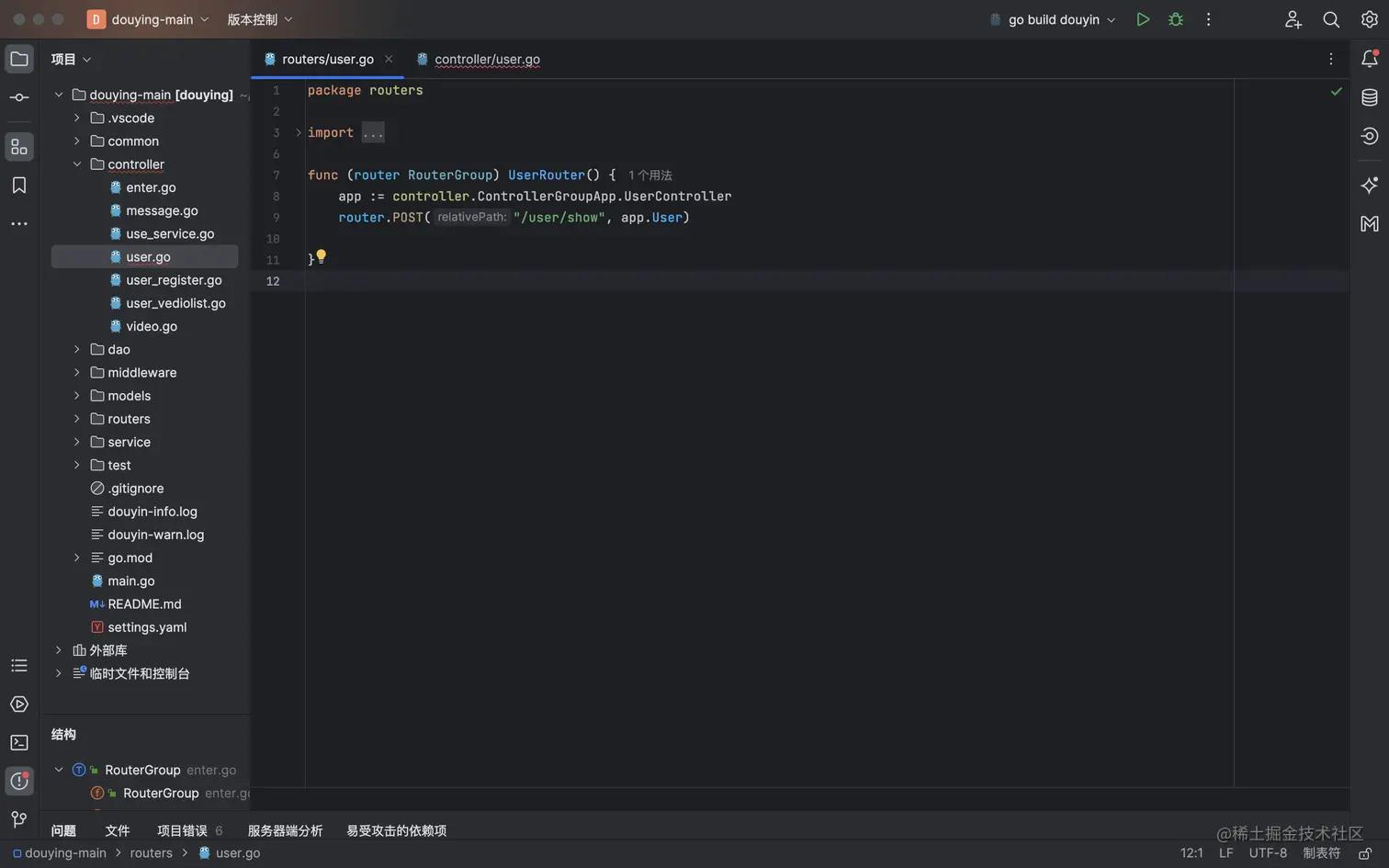Switch to the routers/user.go tab
The height and width of the screenshot is (868, 1389).
pos(327,59)
